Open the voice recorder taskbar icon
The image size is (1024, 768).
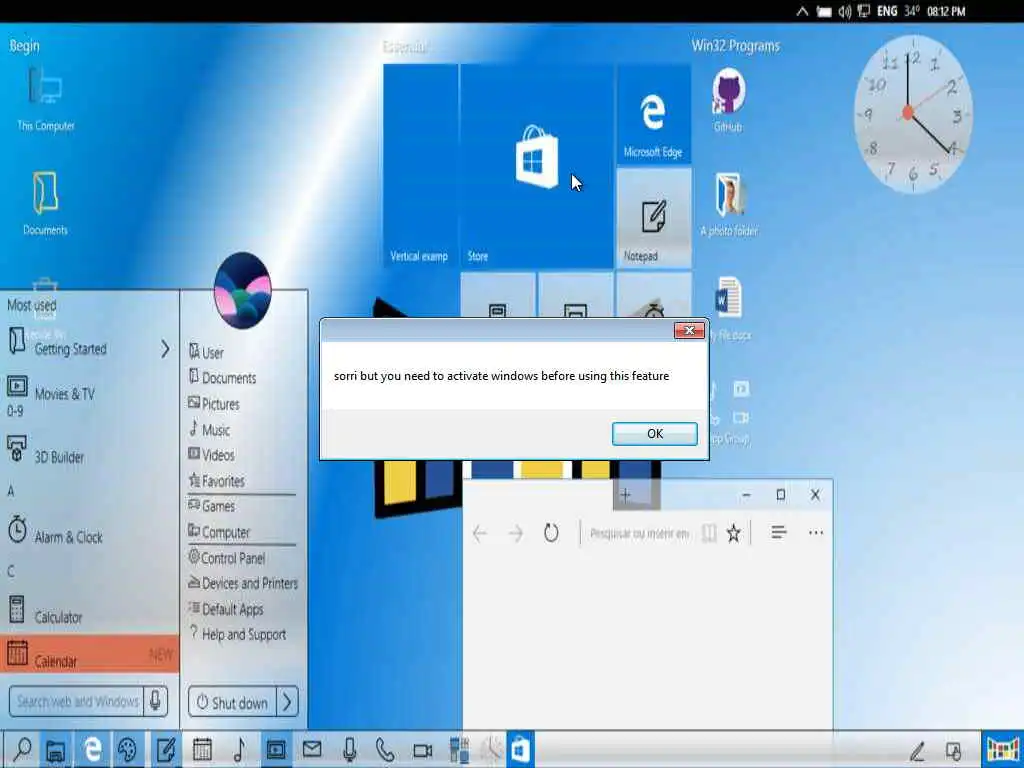(349, 749)
